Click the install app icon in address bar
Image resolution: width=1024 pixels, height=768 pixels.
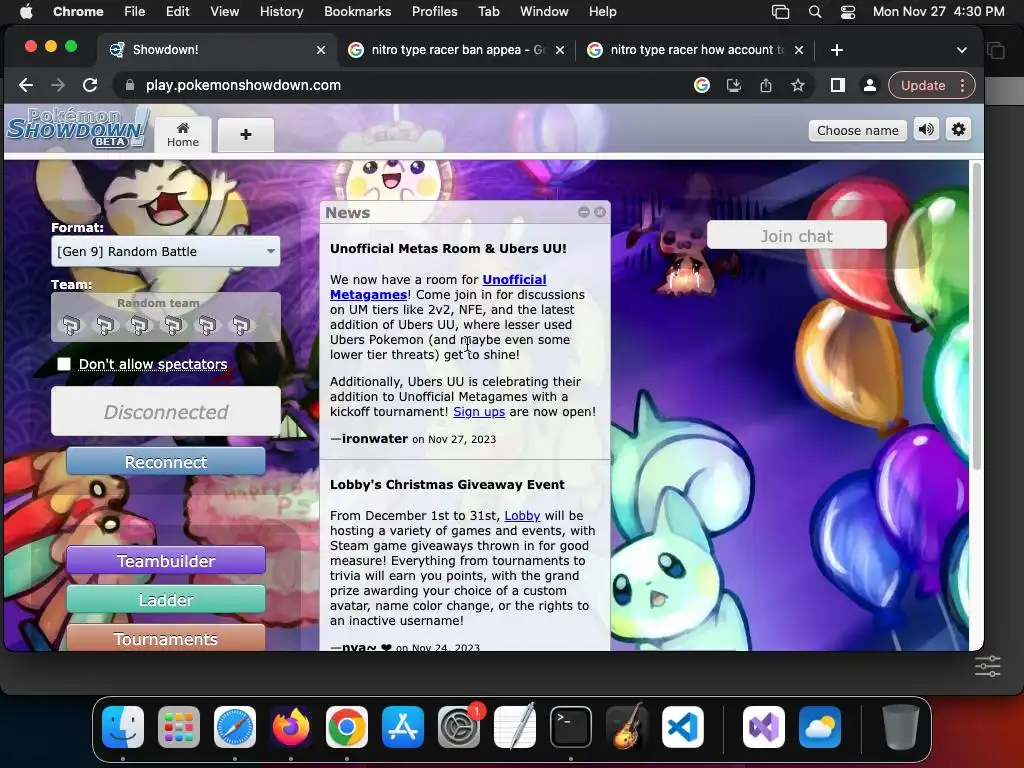click(734, 85)
